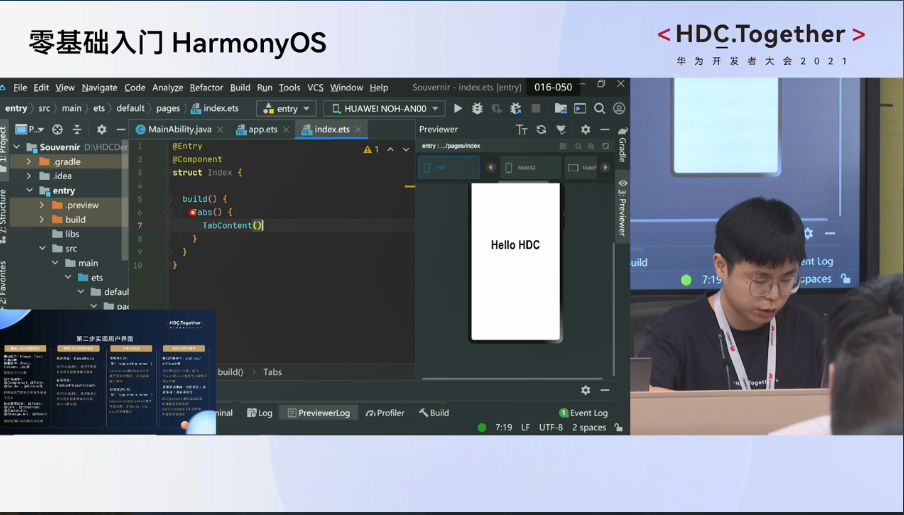Open the device manager screen icon
Screen dimensions: 904x515
(580, 108)
